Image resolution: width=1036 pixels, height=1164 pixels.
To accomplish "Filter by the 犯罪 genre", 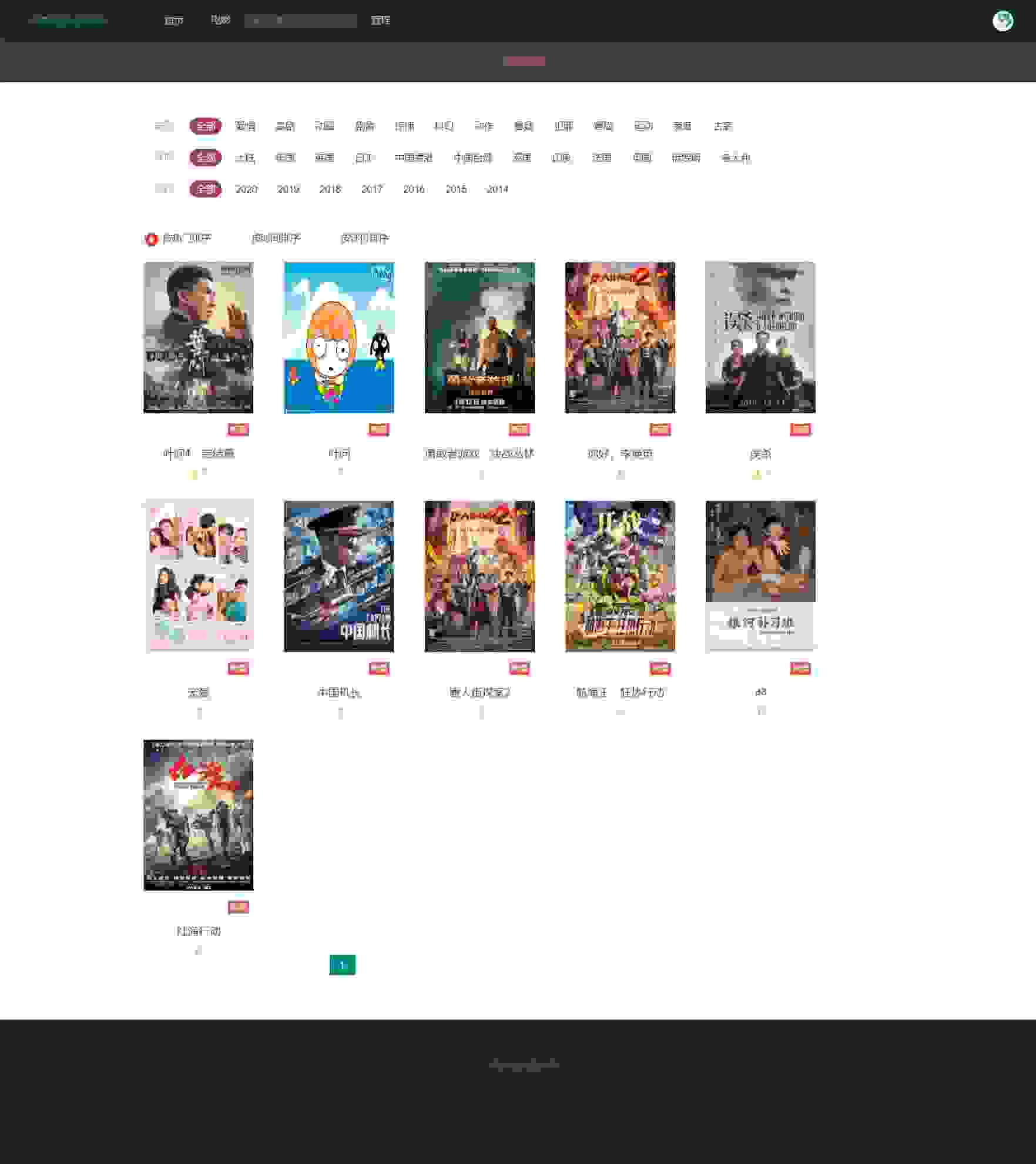I will coord(564,126).
